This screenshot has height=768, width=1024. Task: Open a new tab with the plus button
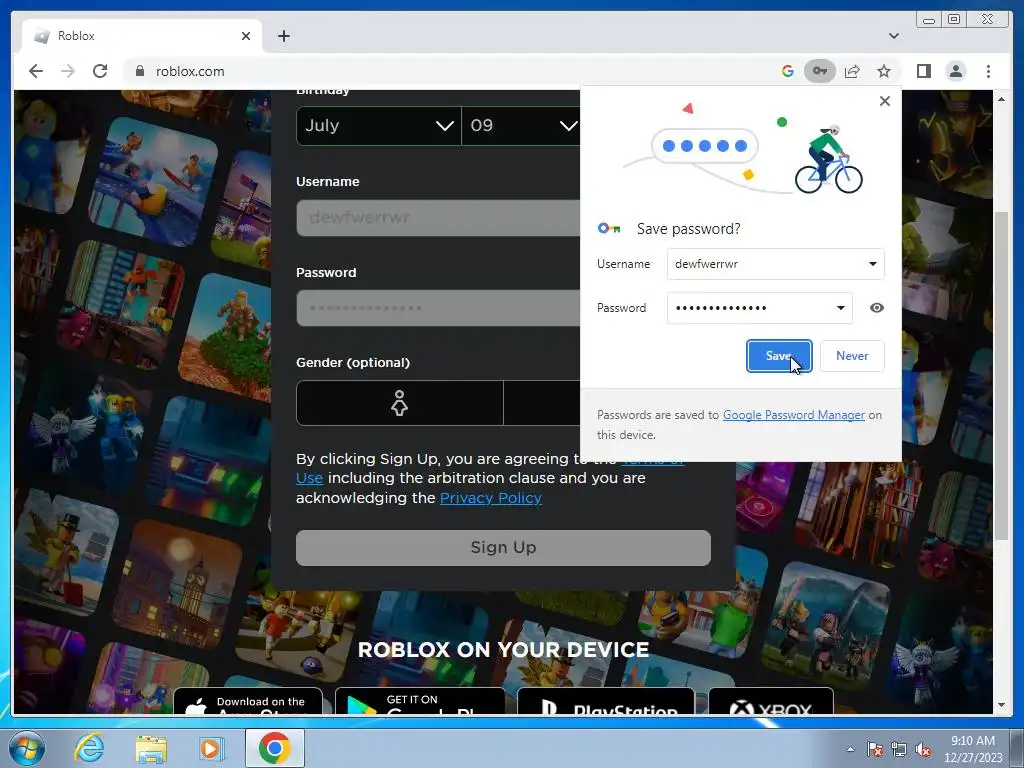point(283,36)
